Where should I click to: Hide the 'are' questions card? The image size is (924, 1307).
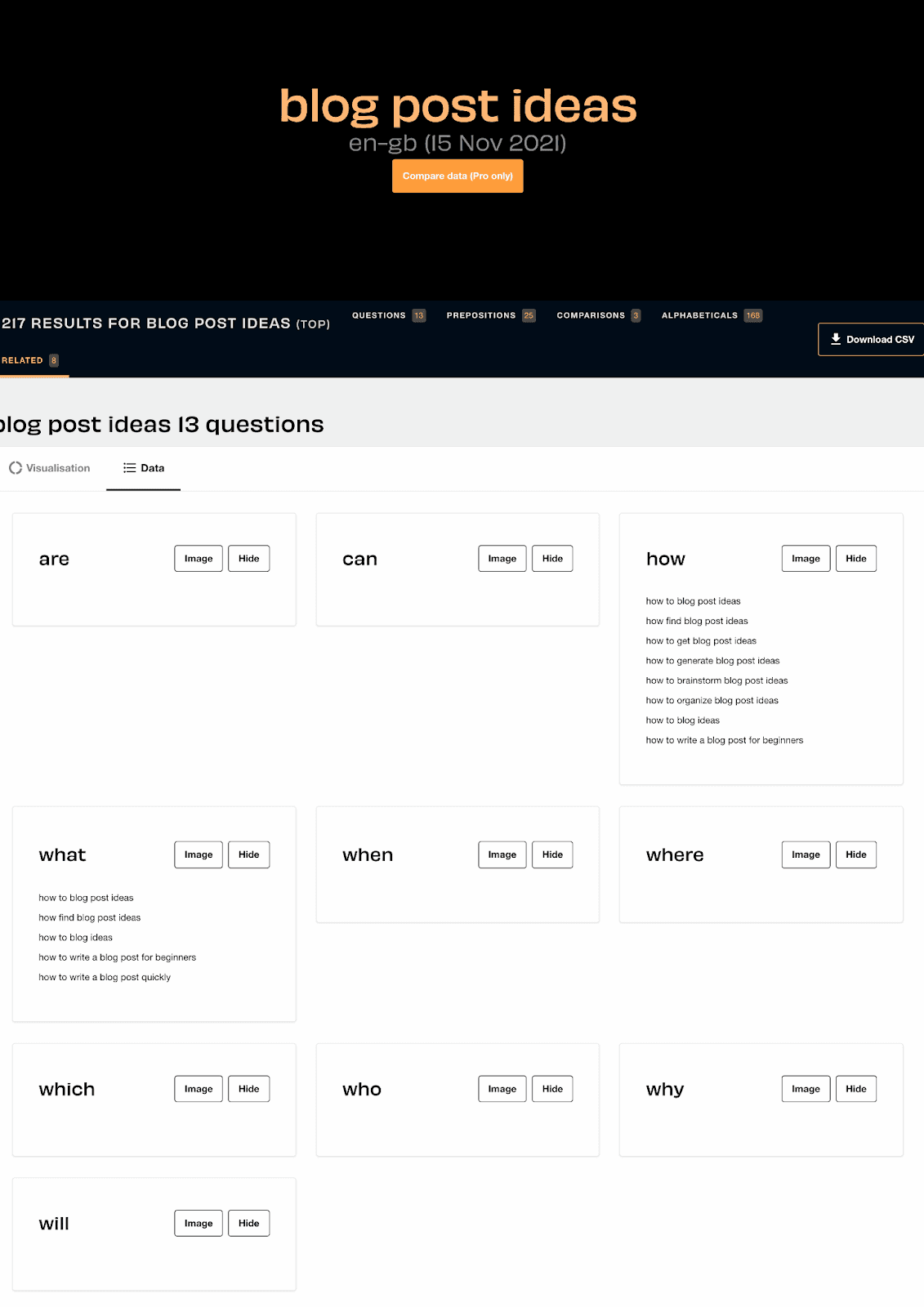pos(248,559)
